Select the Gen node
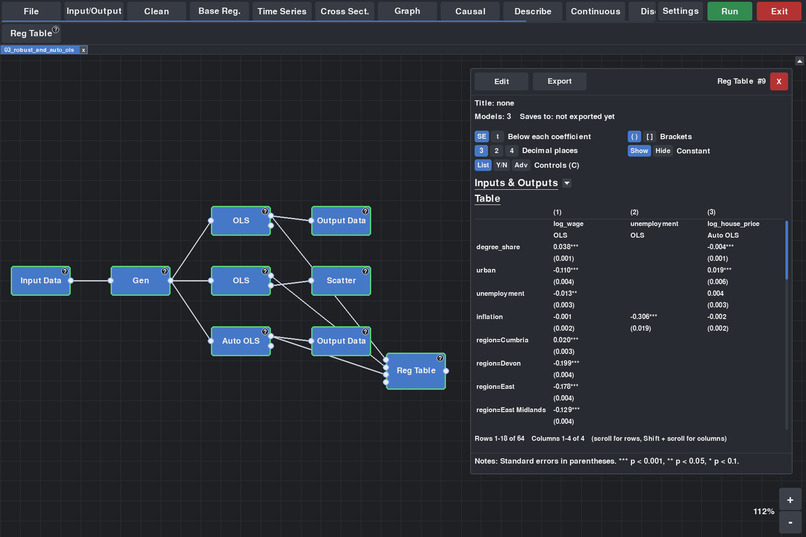Screen dimensions: 806x537 point(140,281)
